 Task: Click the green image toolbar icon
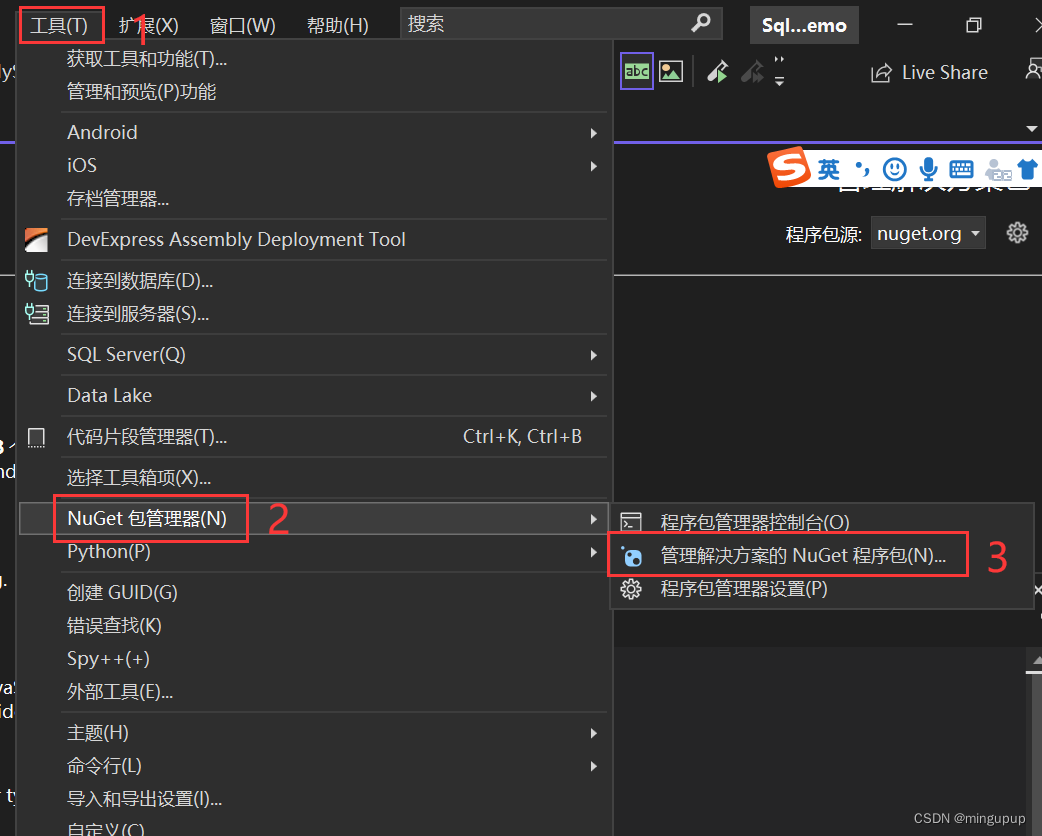670,71
